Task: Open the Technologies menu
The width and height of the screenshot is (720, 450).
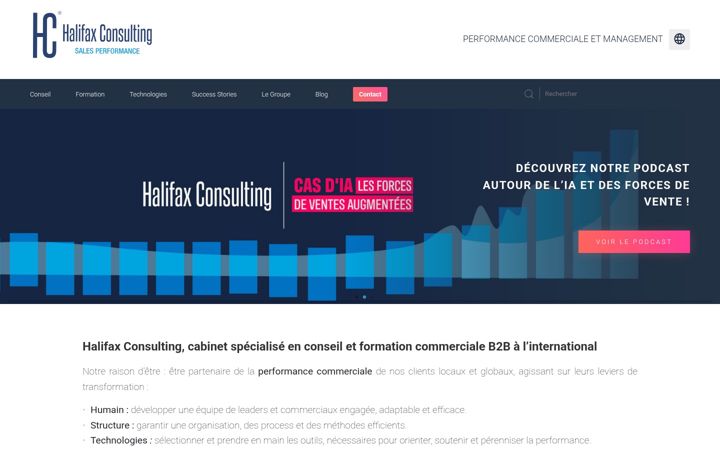Action: pos(148,94)
